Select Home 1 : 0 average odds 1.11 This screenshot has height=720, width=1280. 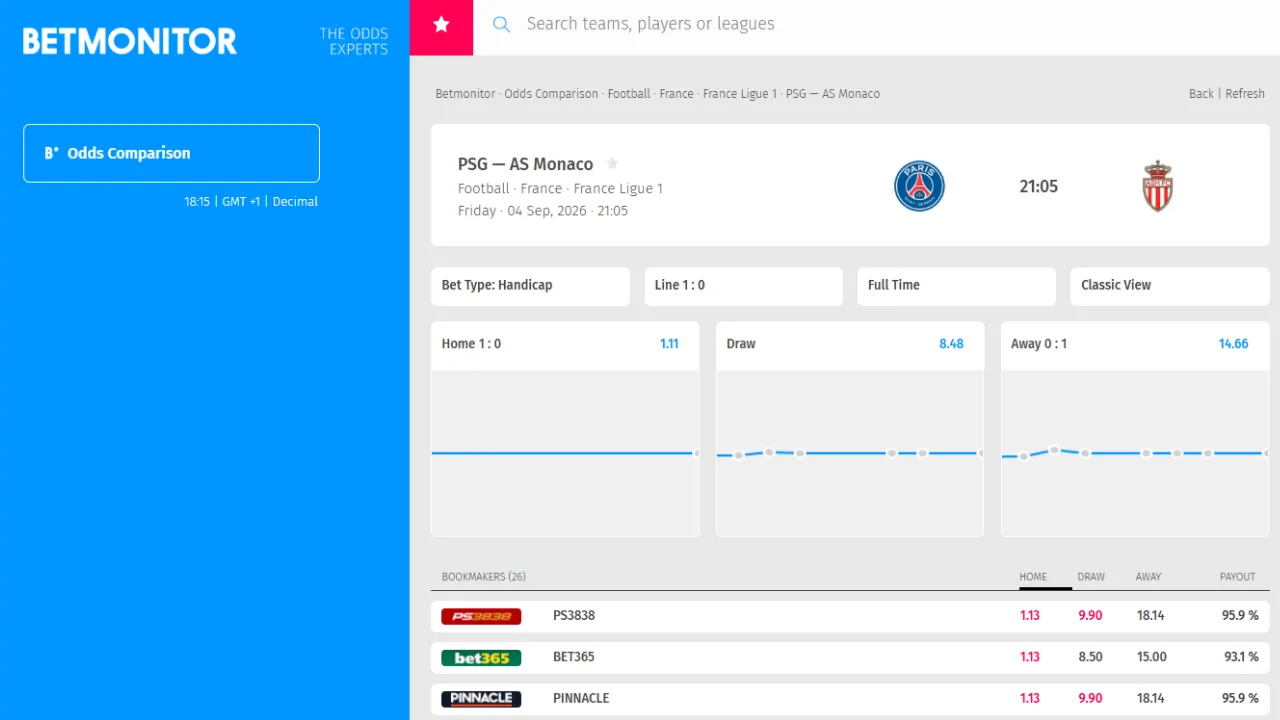click(669, 343)
